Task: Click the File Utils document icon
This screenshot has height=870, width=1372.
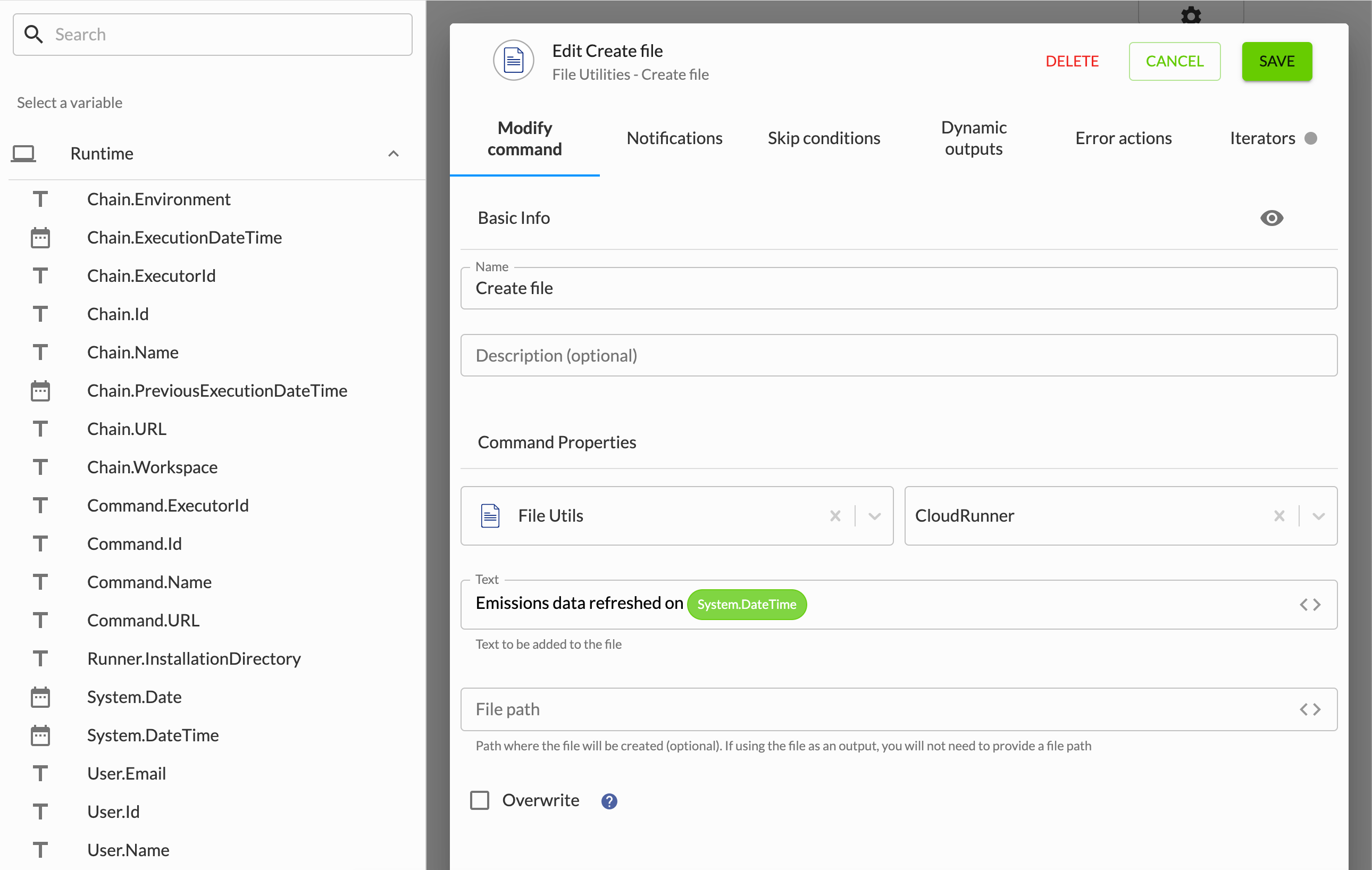Action: click(490, 516)
